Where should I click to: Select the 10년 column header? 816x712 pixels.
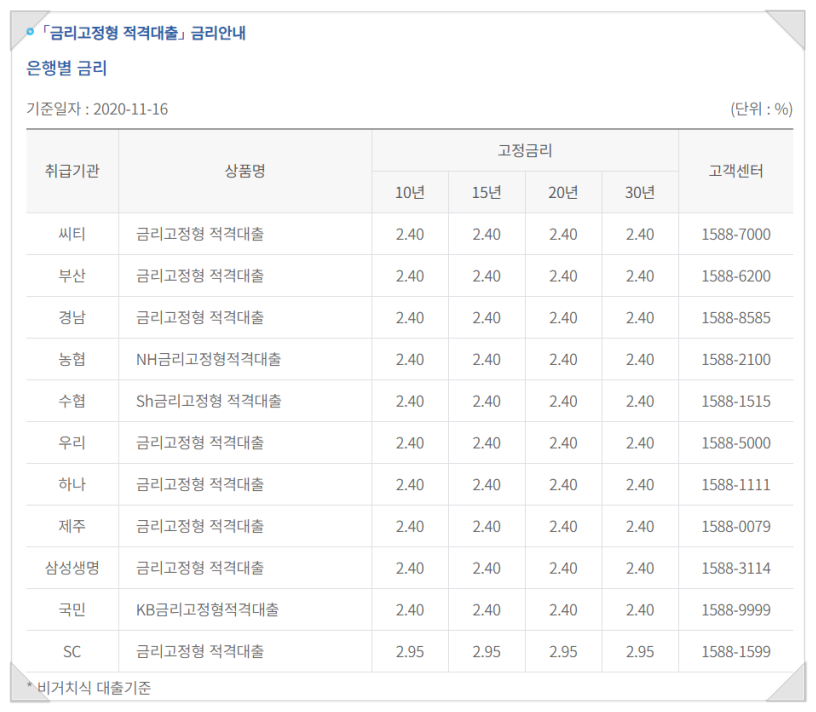click(x=410, y=193)
